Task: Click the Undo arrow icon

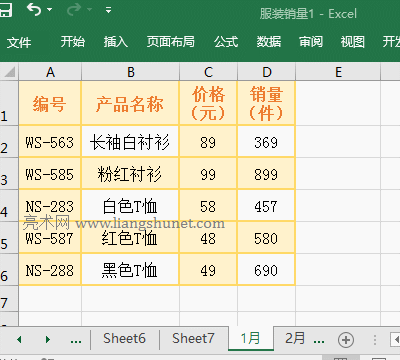Action: tap(34, 10)
